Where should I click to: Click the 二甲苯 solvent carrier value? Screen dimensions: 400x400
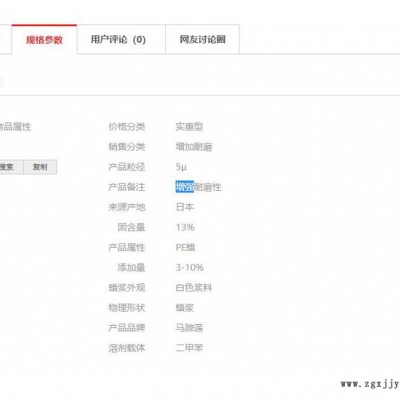(189, 348)
